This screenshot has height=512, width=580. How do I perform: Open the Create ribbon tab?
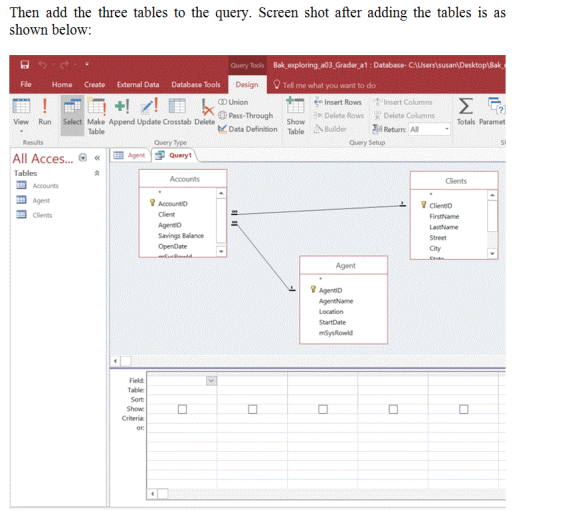[94, 84]
